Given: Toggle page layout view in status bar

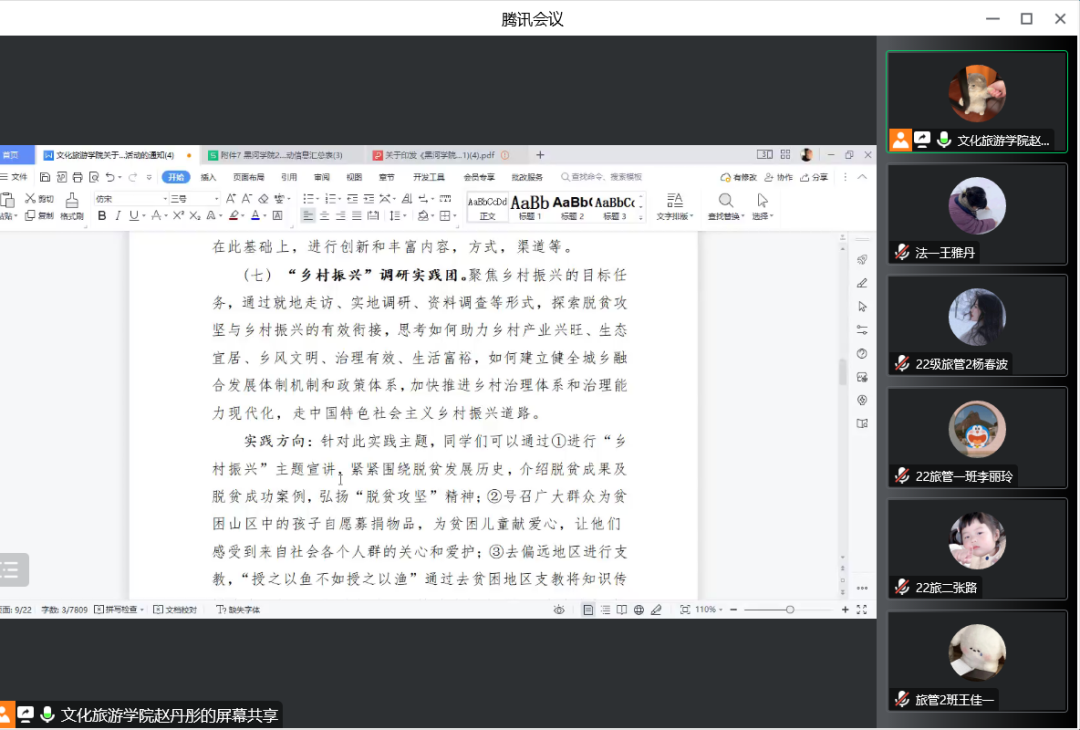Looking at the screenshot, I should [x=588, y=609].
